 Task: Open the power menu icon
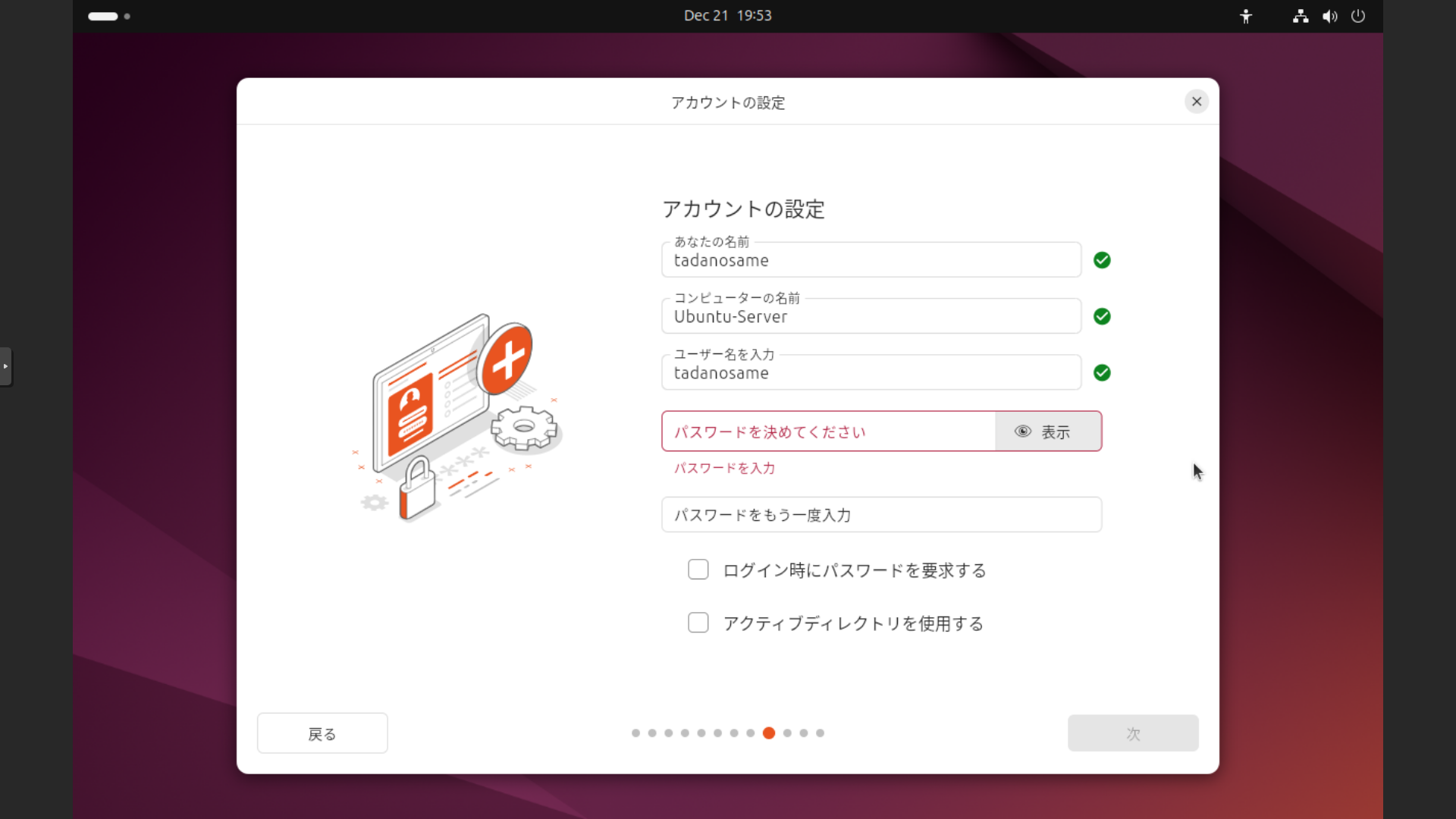pyautogui.click(x=1358, y=16)
